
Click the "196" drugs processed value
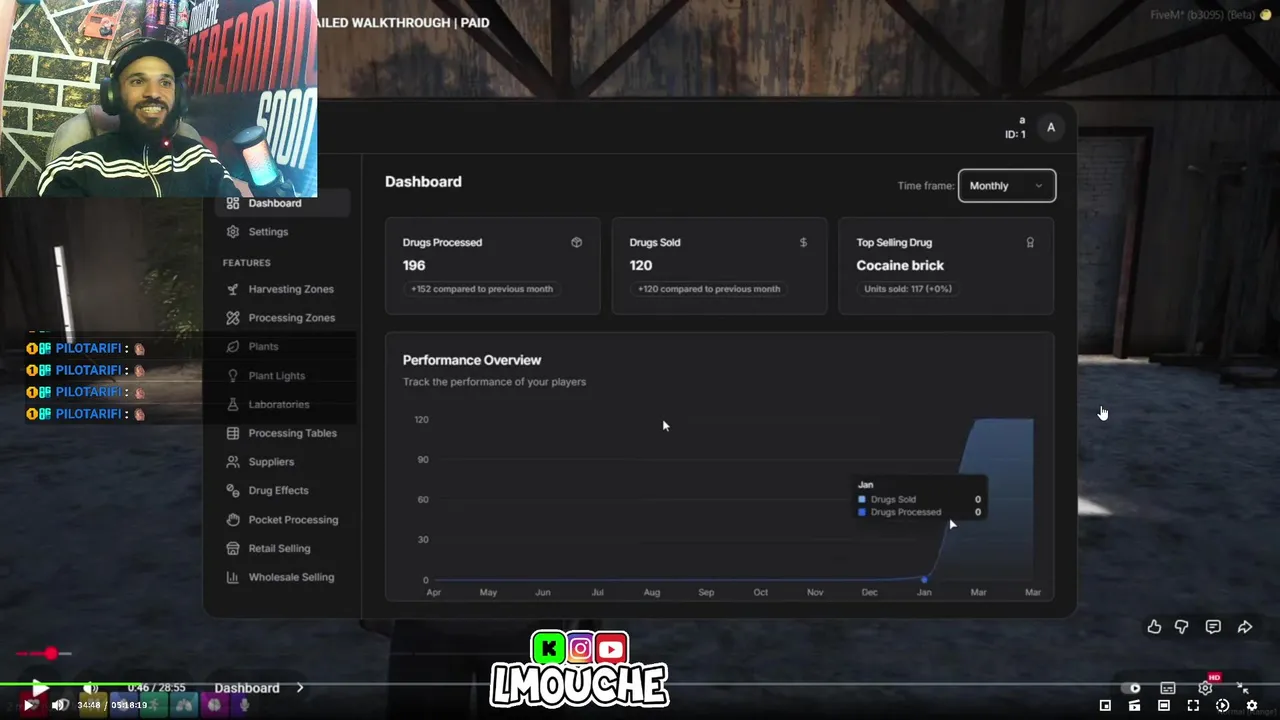414,265
